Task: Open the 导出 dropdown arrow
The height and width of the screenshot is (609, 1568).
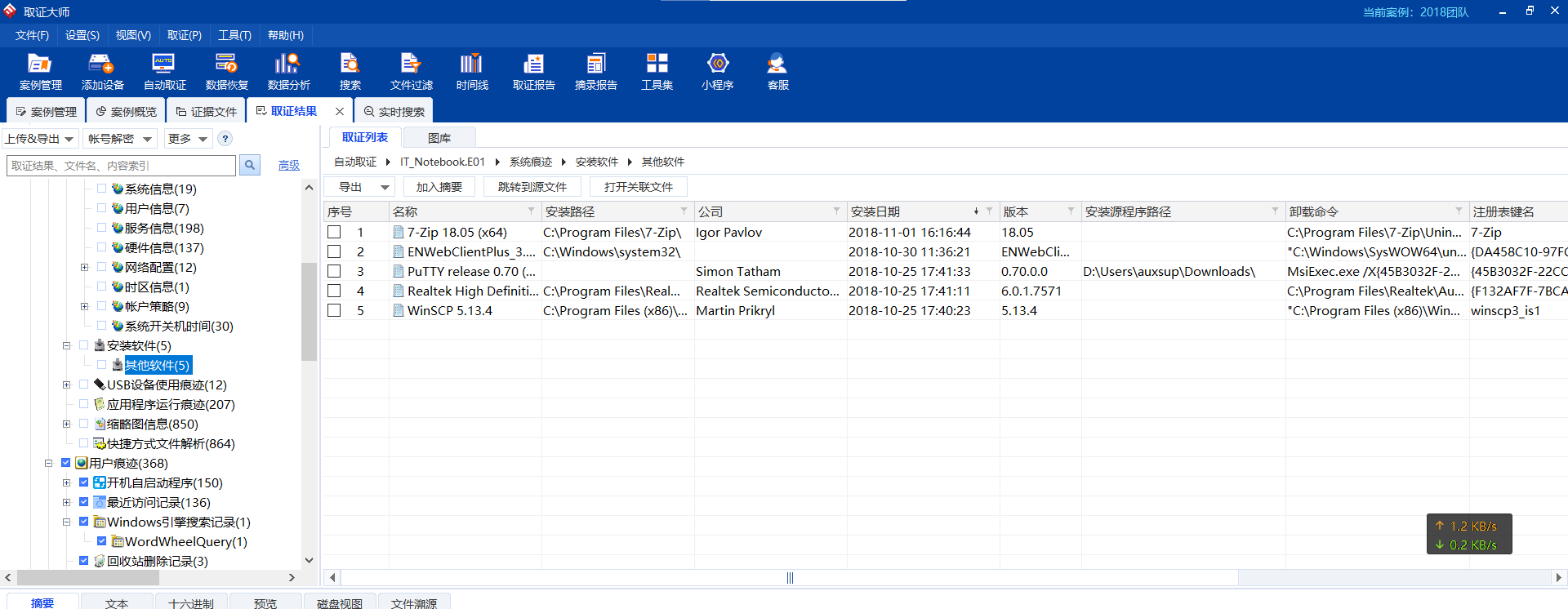Action: [x=385, y=187]
